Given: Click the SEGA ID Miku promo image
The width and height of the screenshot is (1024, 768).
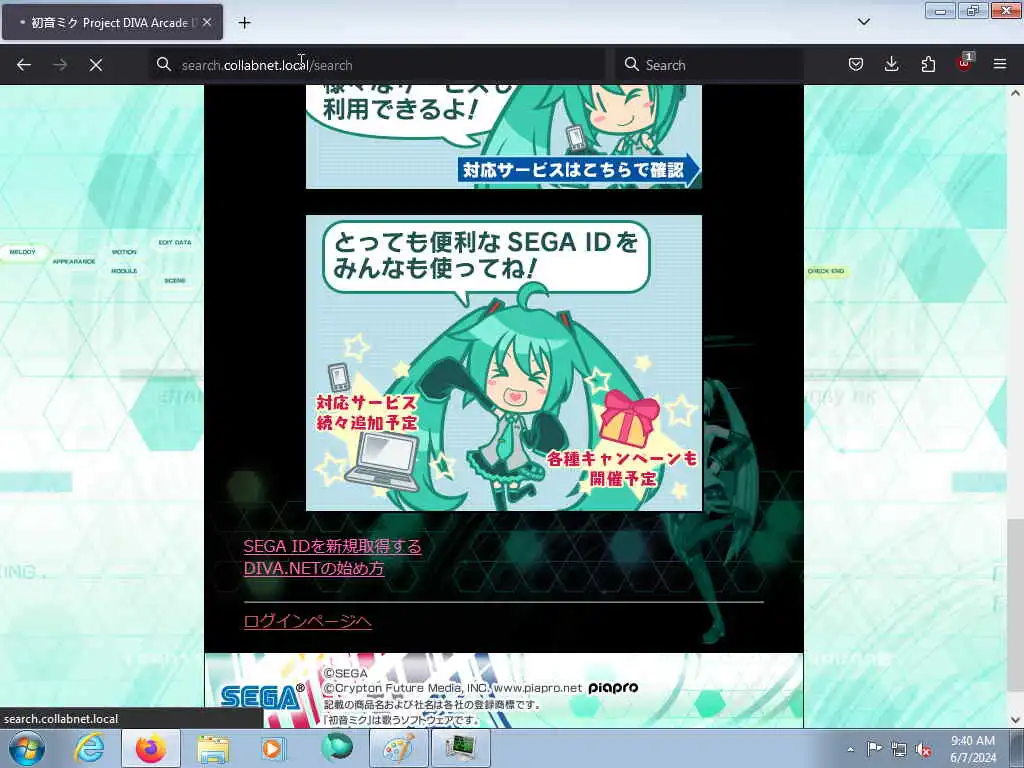Looking at the screenshot, I should click(504, 363).
